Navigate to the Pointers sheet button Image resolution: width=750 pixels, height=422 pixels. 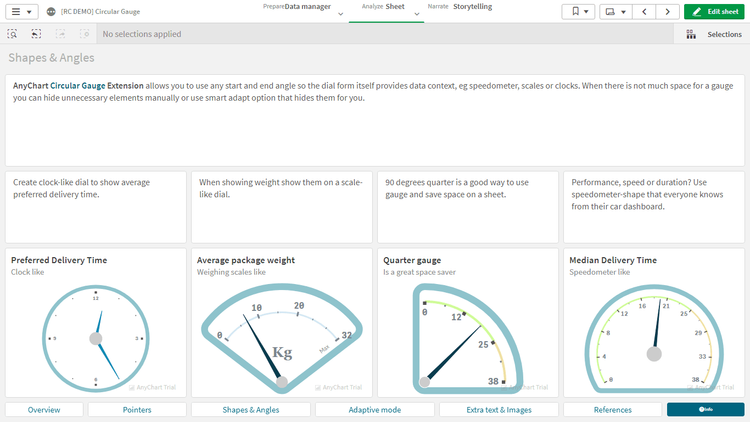pos(137,409)
